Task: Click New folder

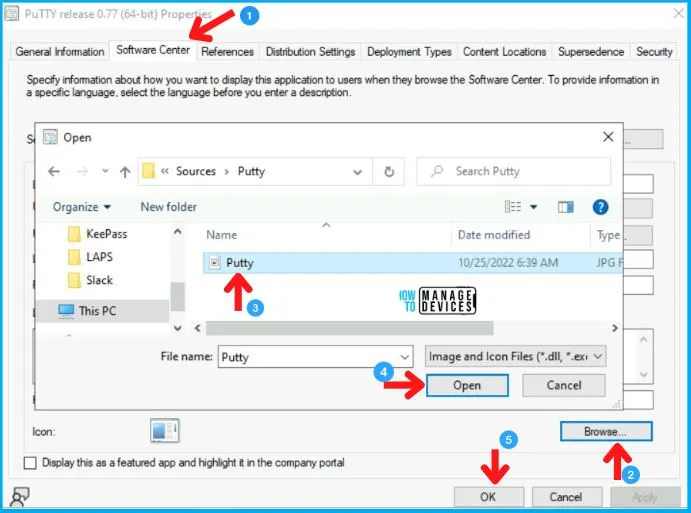Action: 168,207
